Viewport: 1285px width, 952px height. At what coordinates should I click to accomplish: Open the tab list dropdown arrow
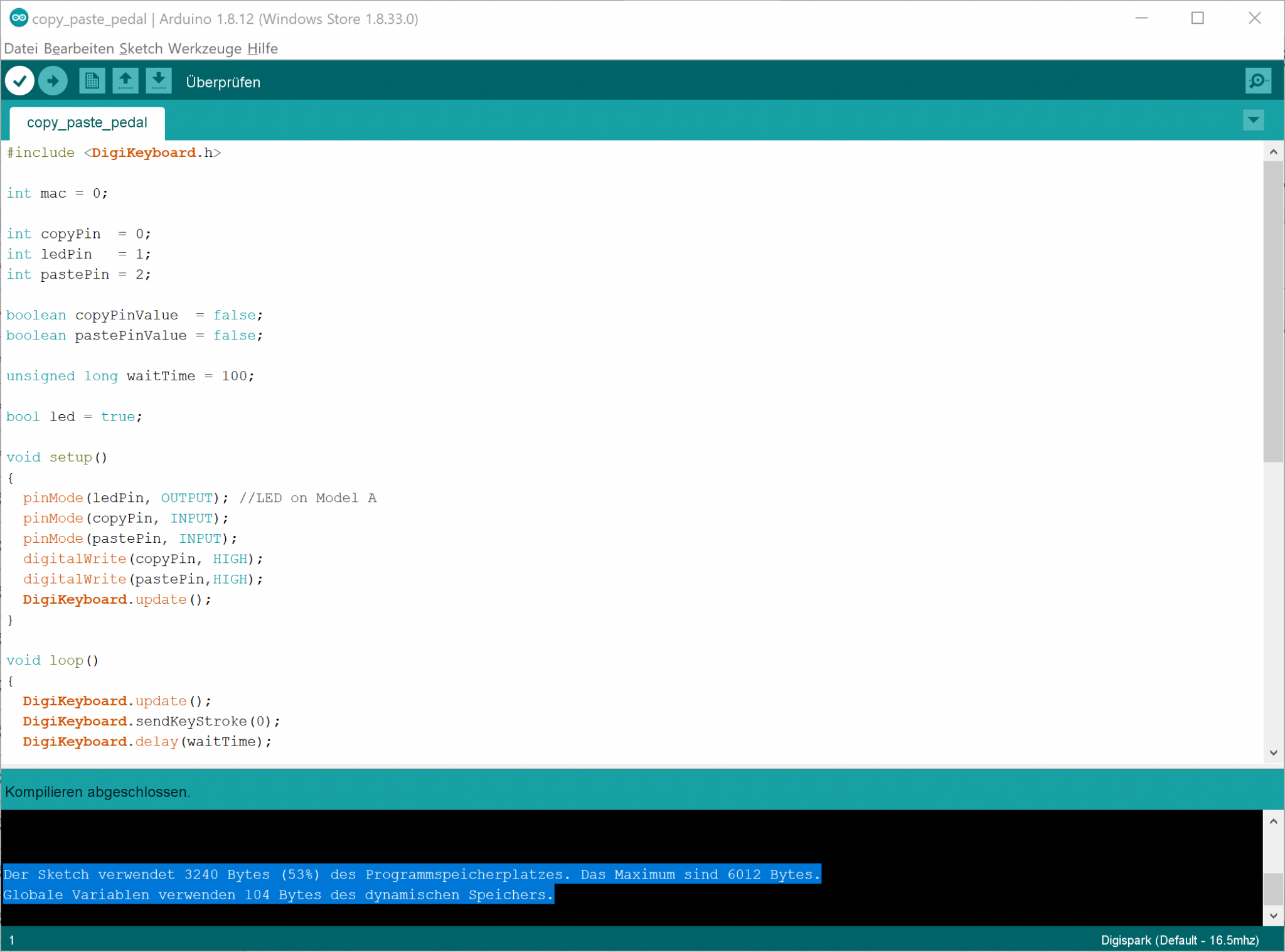tap(1253, 120)
